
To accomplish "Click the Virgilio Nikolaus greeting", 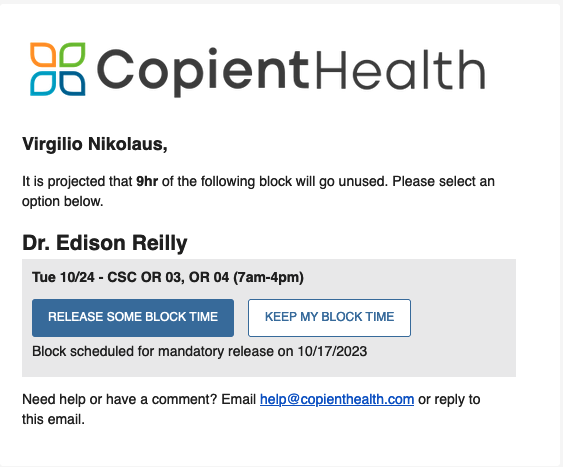I will click(x=95, y=144).
